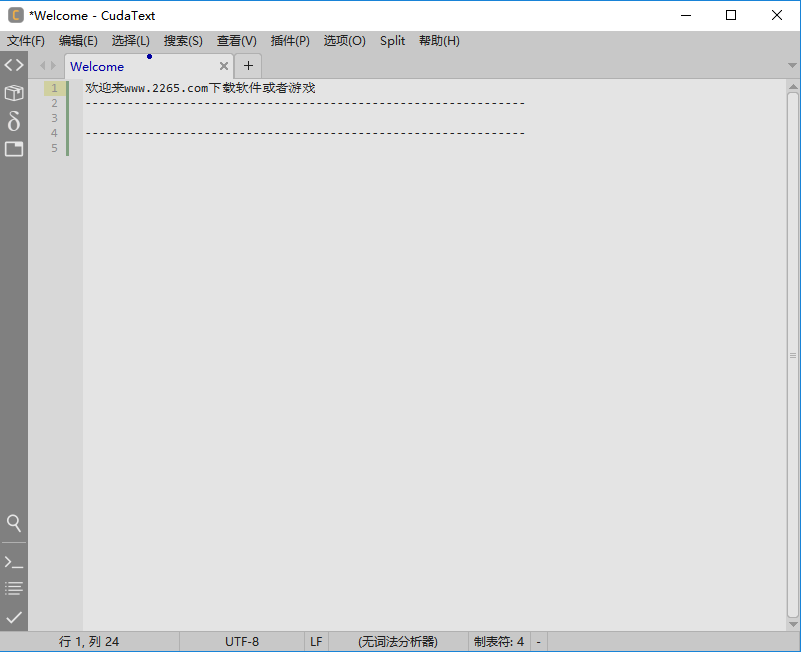Open the Tabs list panel

tap(13, 149)
